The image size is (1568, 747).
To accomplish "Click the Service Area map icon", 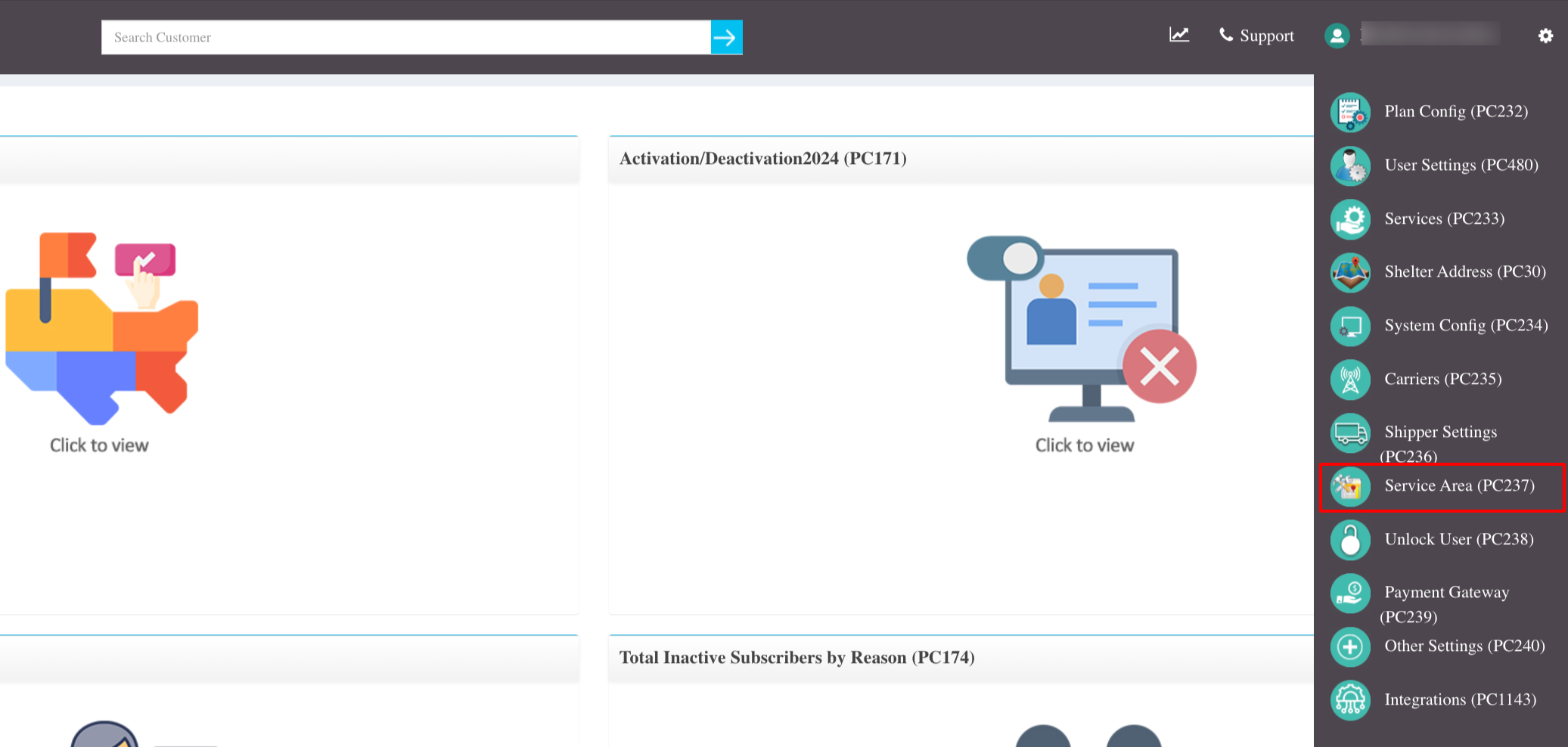I will [1350, 486].
